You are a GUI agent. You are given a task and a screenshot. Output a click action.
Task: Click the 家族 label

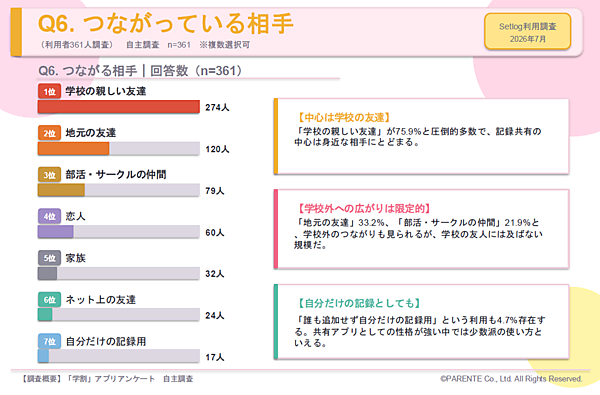point(75,258)
